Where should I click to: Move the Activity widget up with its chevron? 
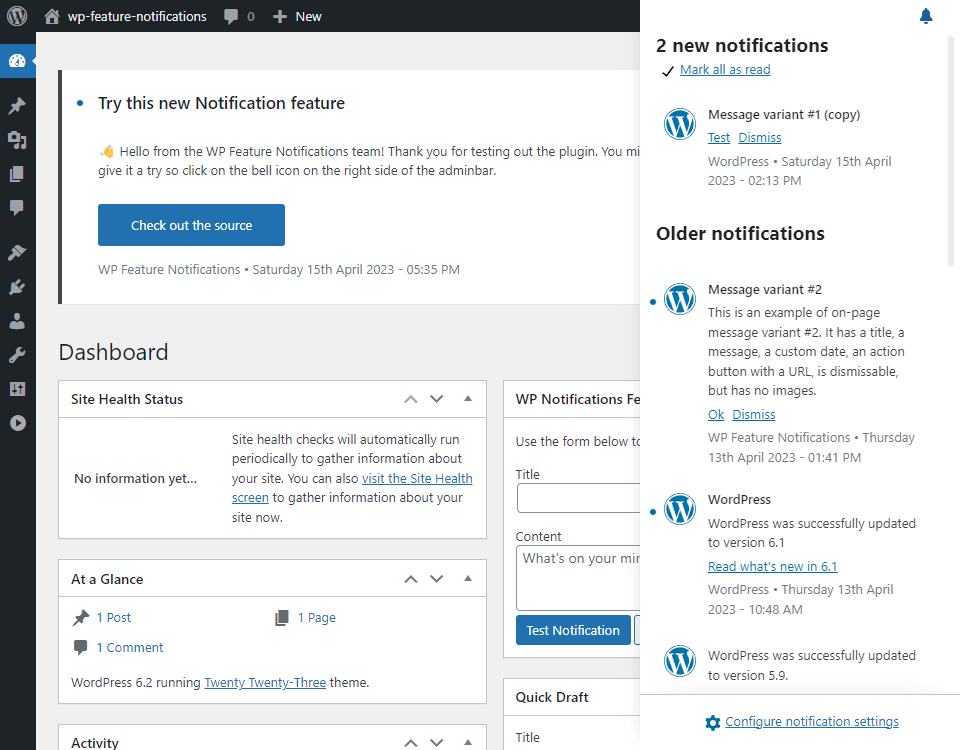[x=410, y=743]
